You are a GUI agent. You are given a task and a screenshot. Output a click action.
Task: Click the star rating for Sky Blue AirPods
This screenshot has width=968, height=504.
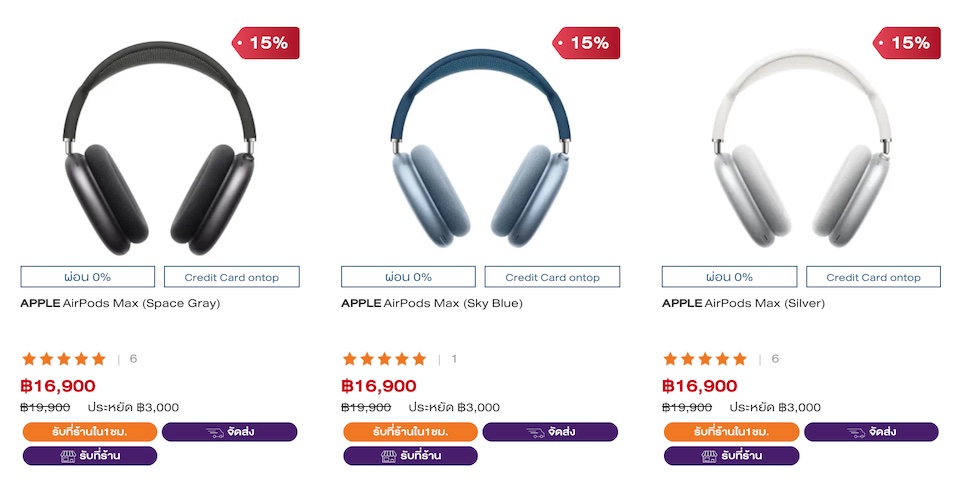[385, 359]
